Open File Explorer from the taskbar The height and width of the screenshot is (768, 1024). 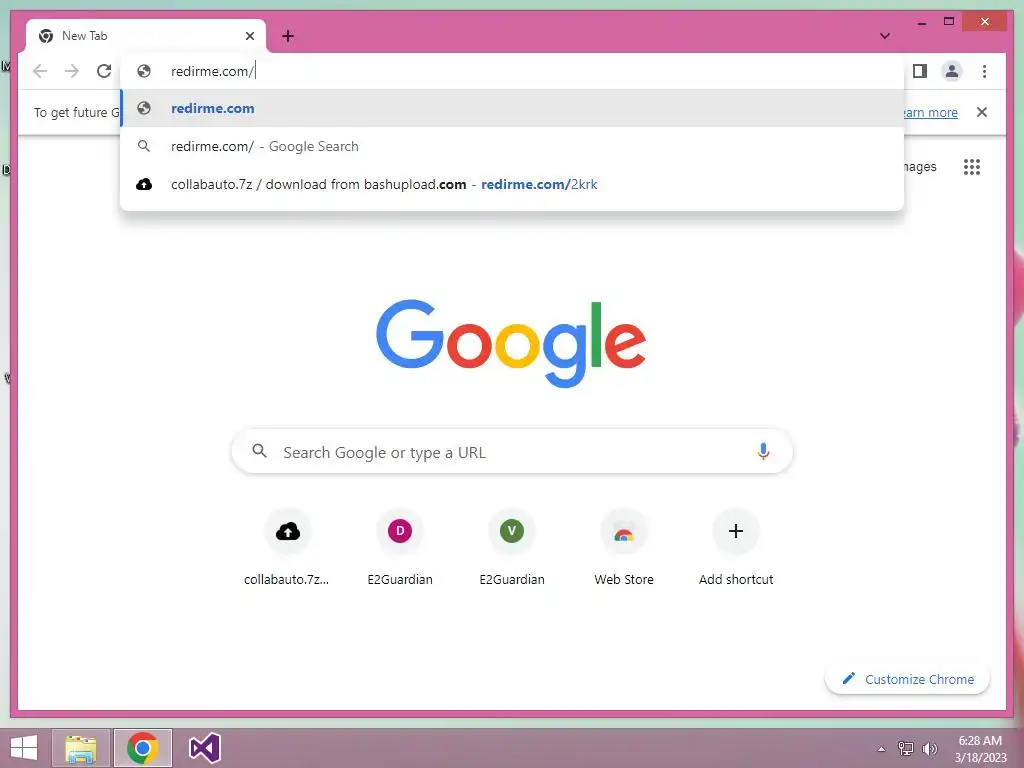[81, 748]
